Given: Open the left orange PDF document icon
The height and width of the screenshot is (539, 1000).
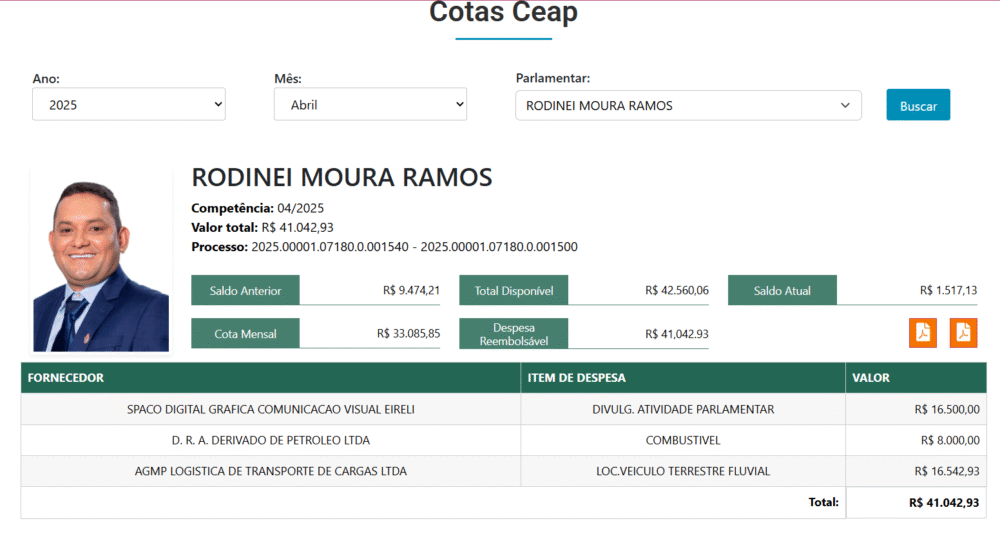Looking at the screenshot, I should [x=922, y=333].
